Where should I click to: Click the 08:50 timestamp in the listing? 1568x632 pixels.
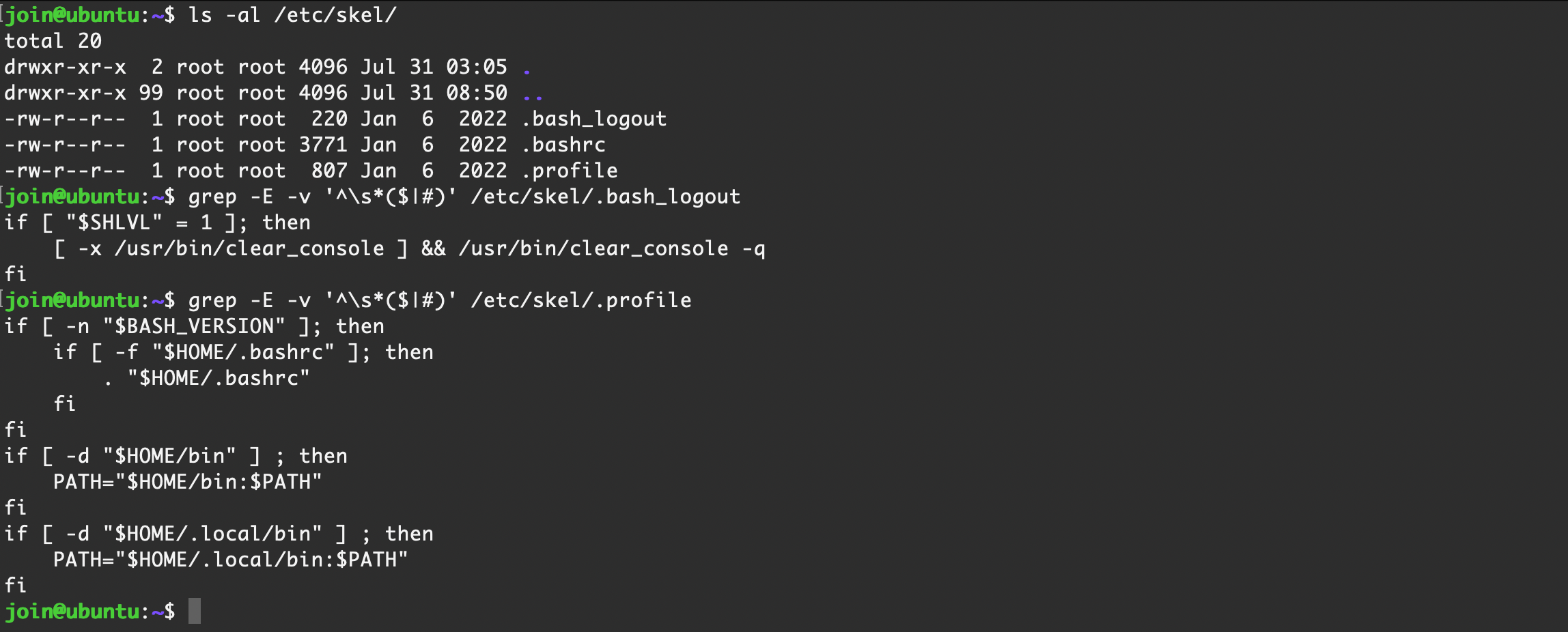tap(476, 93)
